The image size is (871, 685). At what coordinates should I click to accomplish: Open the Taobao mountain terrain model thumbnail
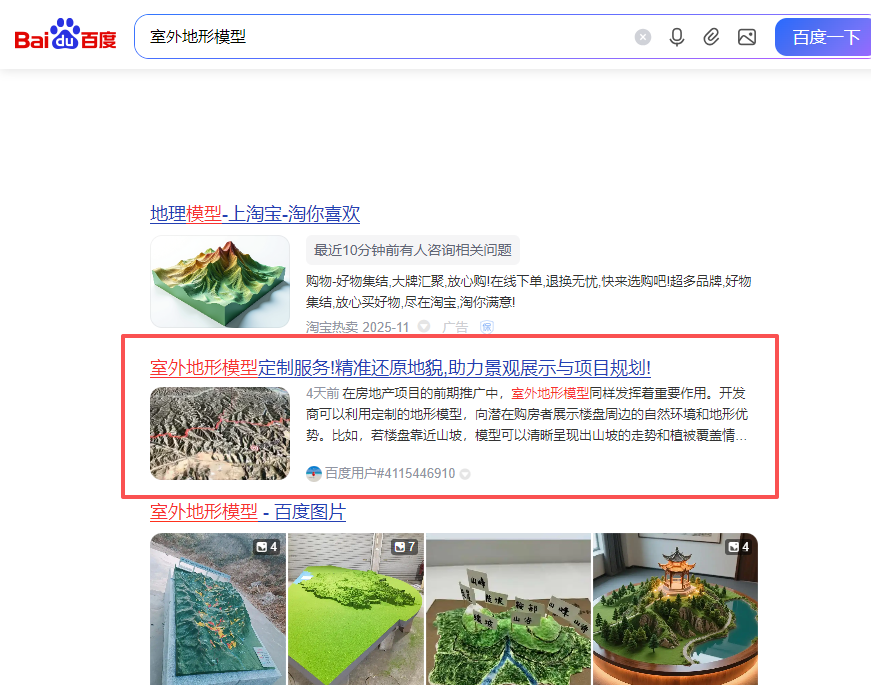[x=220, y=282]
